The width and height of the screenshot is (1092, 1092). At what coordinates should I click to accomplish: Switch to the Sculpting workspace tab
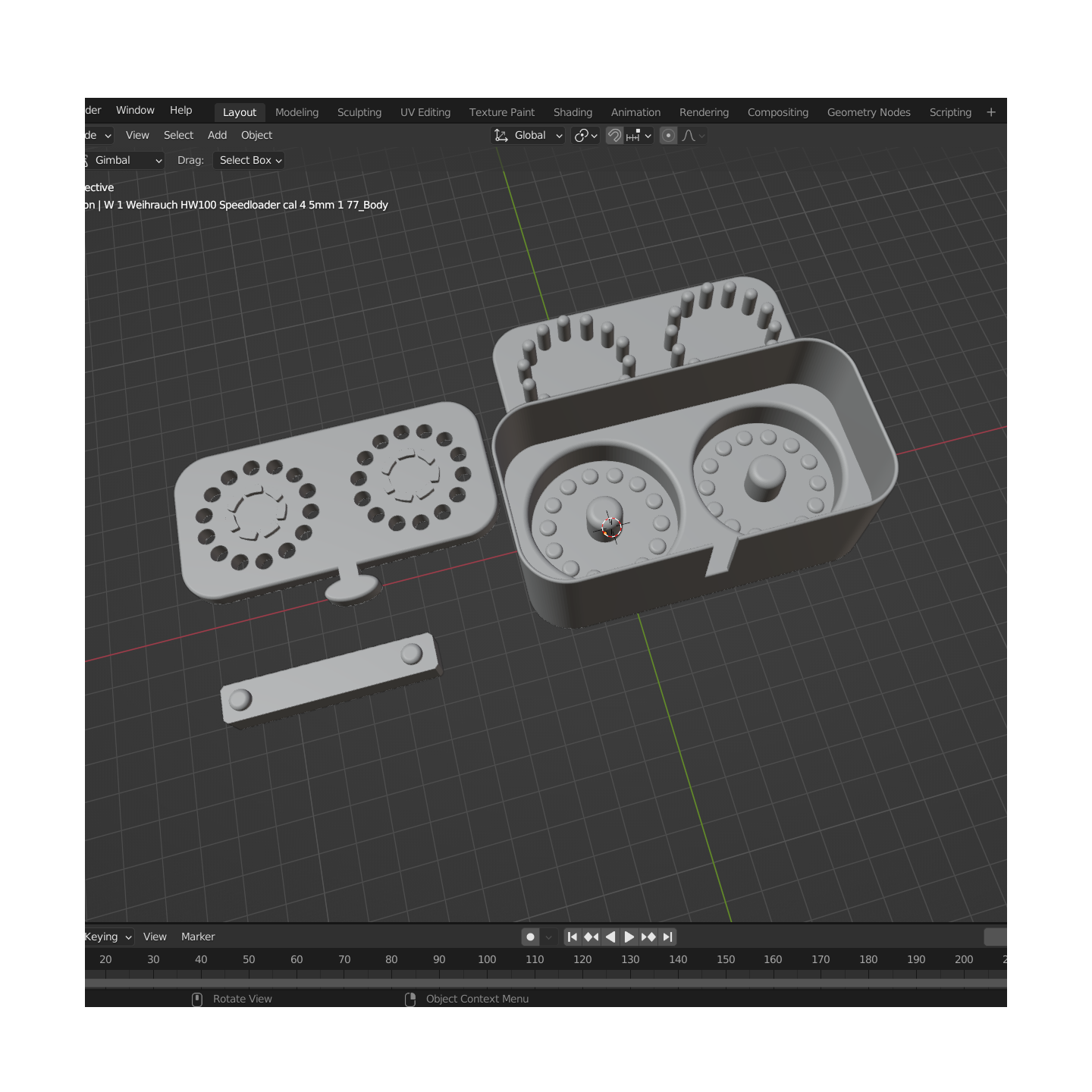point(359,112)
